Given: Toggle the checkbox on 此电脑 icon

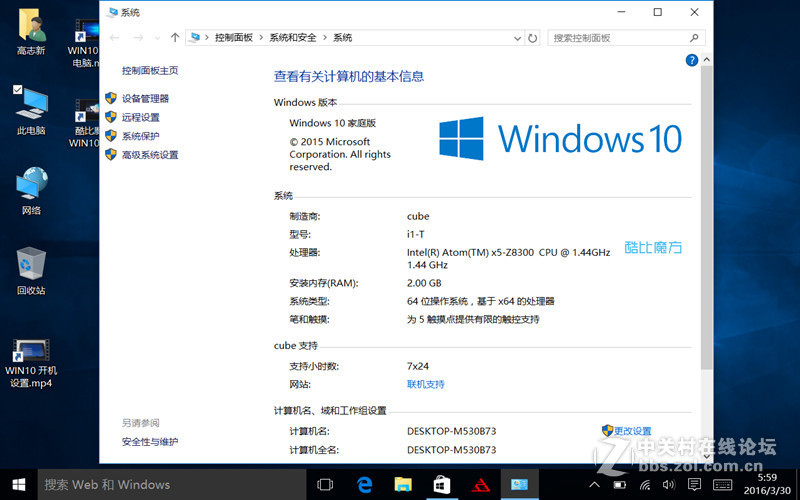Looking at the screenshot, I should click(17, 90).
